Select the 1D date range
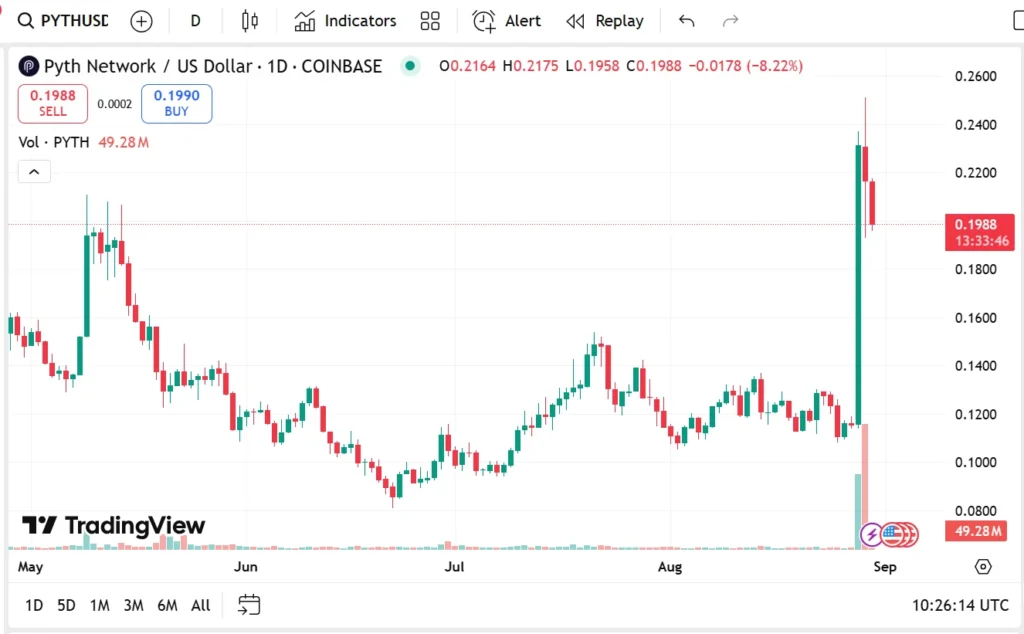1024x634 pixels. click(34, 605)
